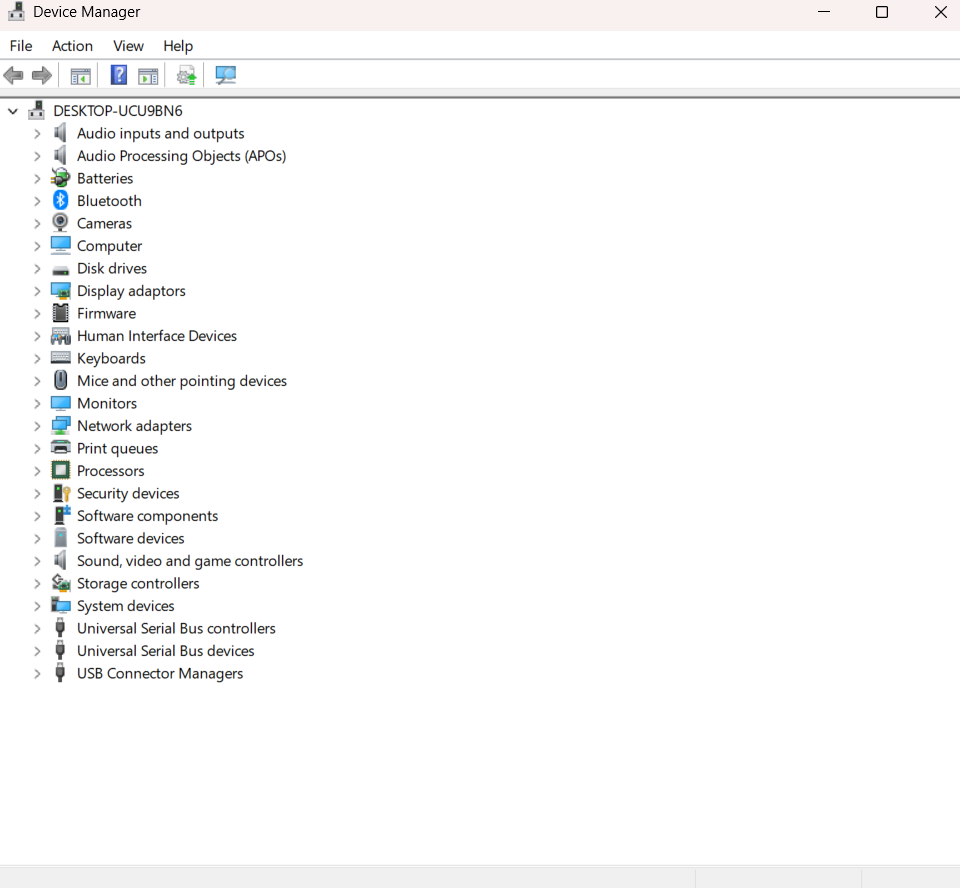
Task: Select the Sound, video and game controllers entry
Action: click(190, 561)
